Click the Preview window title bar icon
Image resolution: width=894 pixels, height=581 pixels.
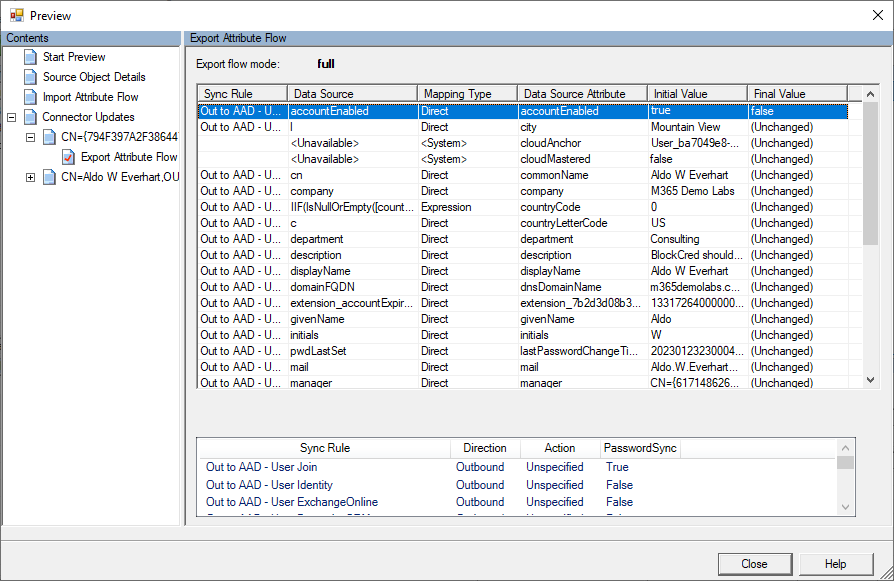click(x=16, y=15)
